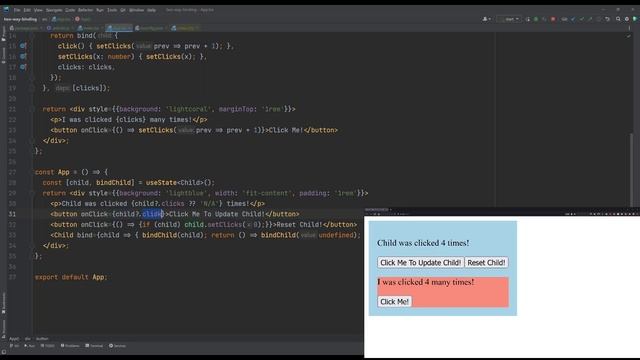Image resolution: width=640 pixels, height=360 pixels.
Task: Click the editor vertical scrollbar thumb
Action: pyautogui.click(x=631, y=169)
